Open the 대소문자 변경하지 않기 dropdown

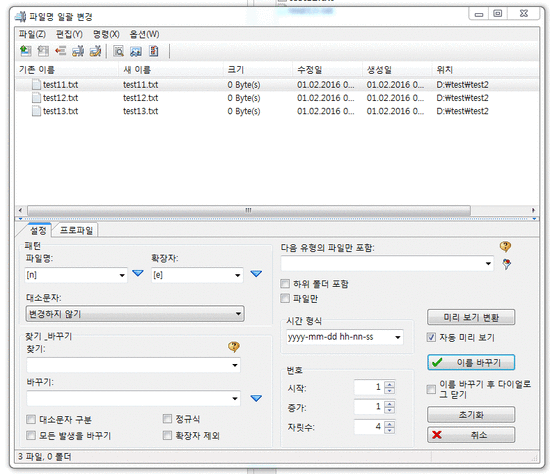(x=135, y=313)
